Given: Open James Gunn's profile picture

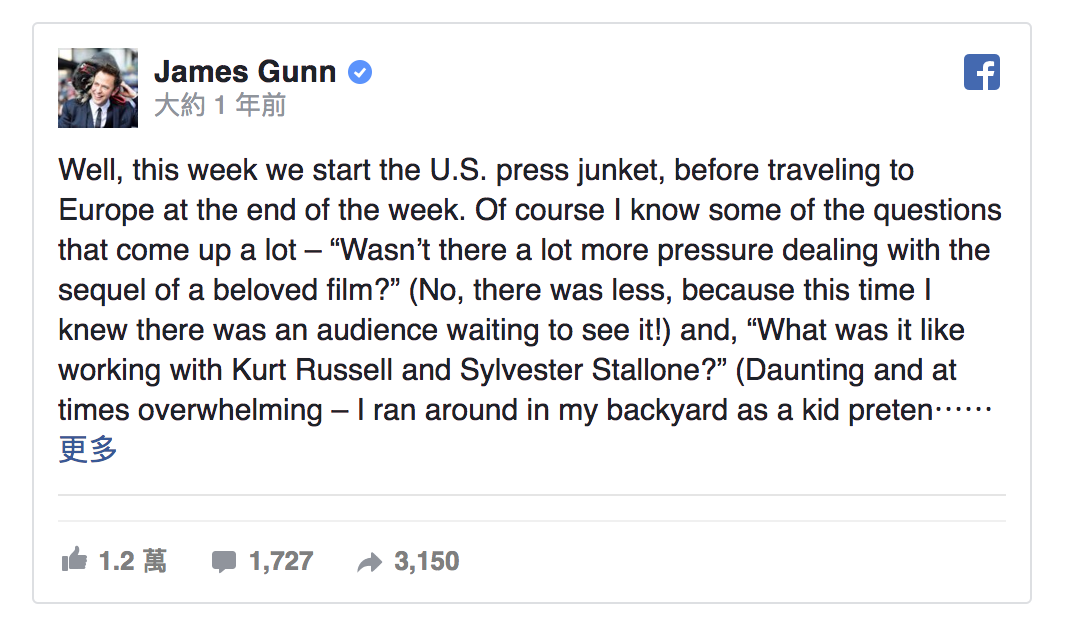Looking at the screenshot, I should (x=98, y=87).
